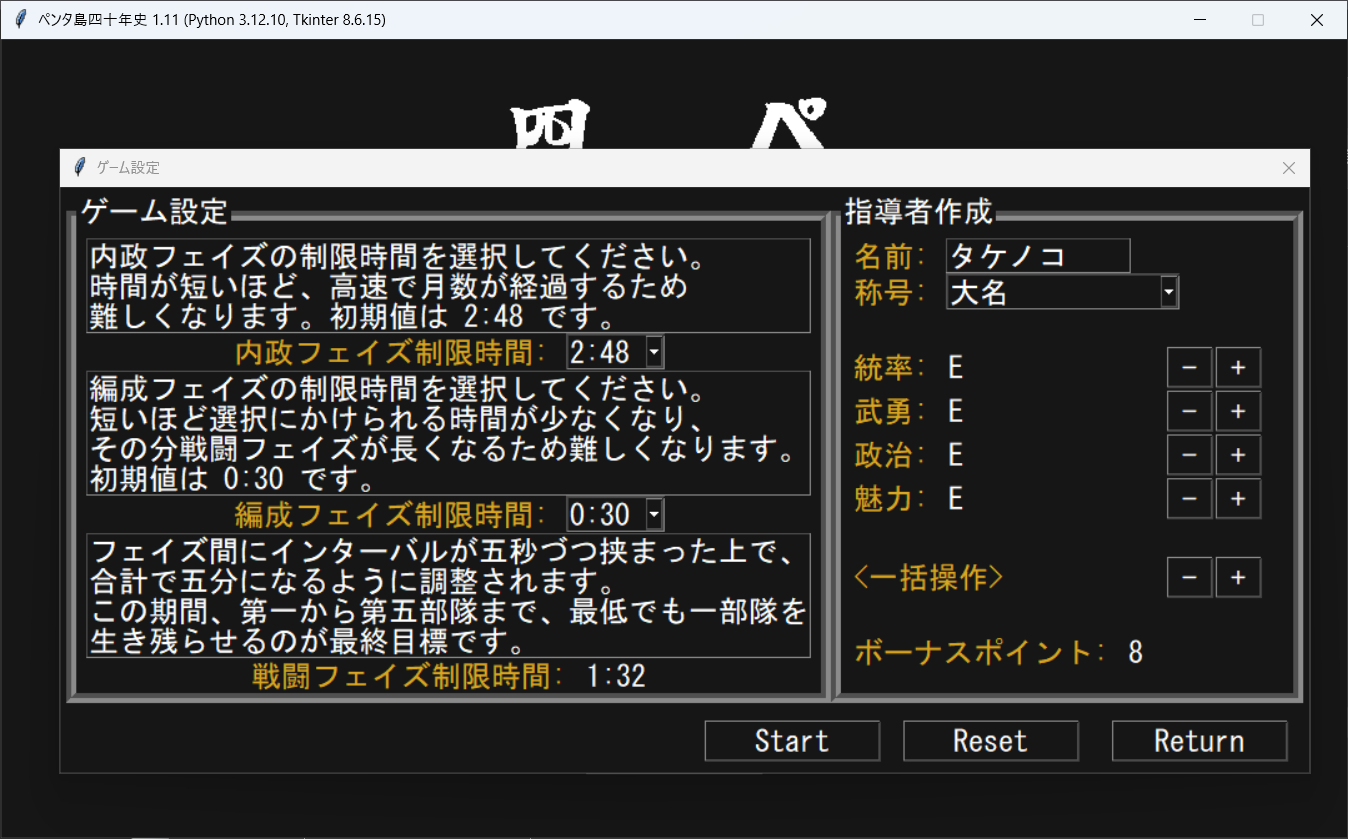Click Return to leave the settings dialog
Image resolution: width=1348 pixels, height=839 pixels.
(x=1199, y=740)
